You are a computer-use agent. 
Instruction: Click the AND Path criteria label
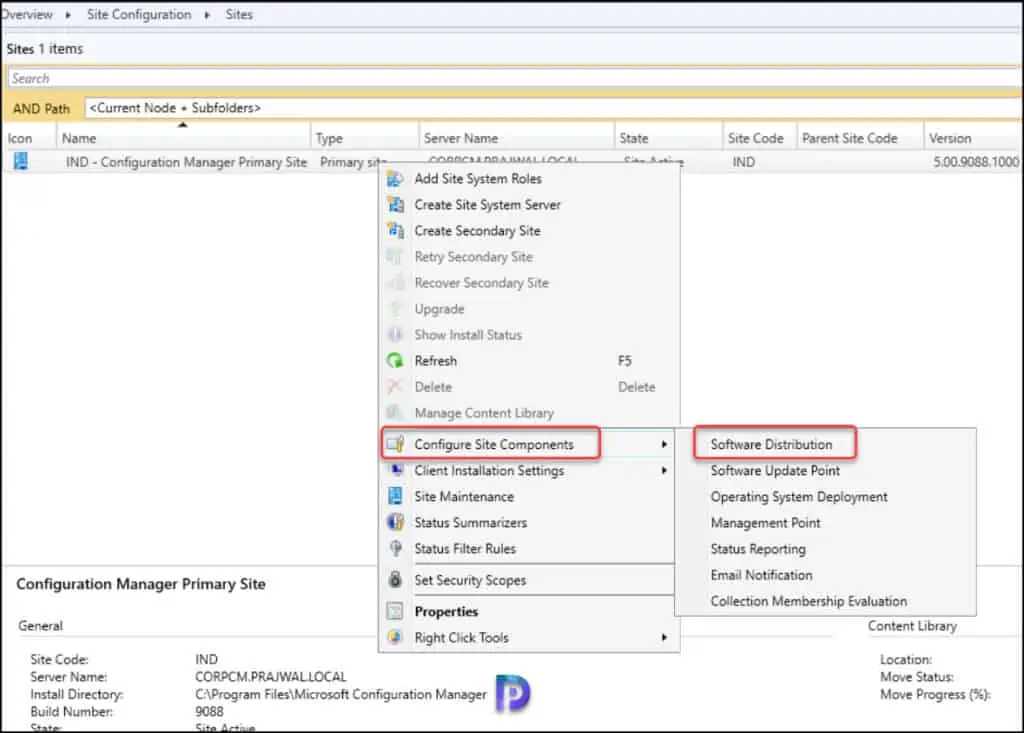41,108
